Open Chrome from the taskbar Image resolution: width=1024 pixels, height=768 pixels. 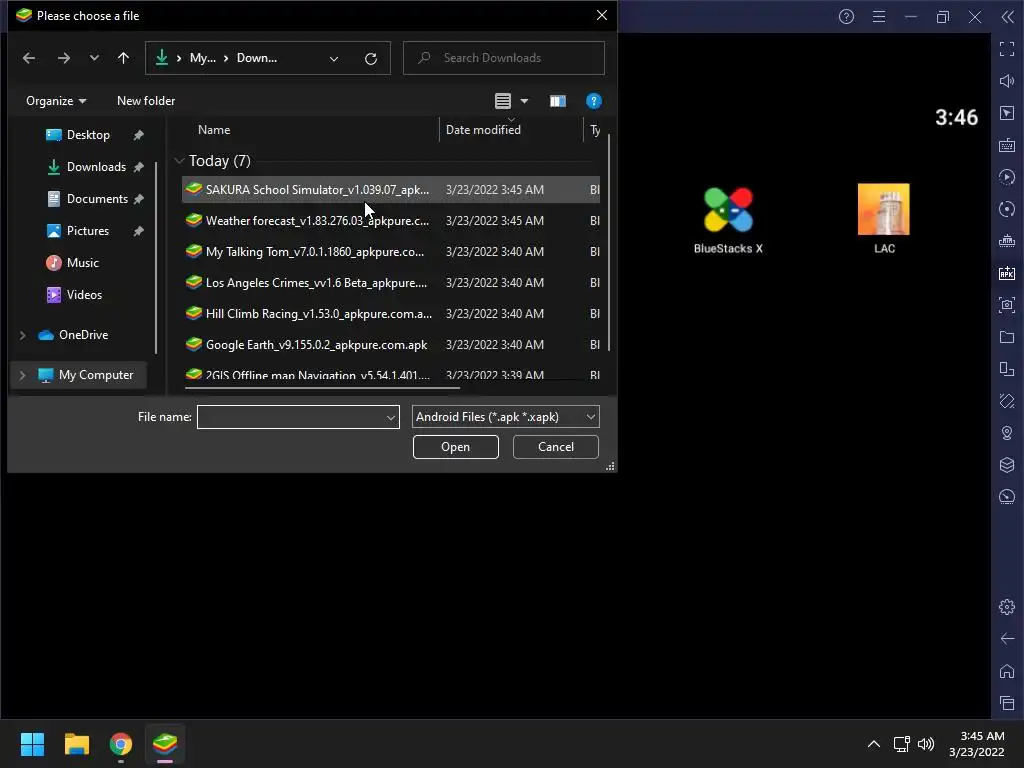point(121,744)
